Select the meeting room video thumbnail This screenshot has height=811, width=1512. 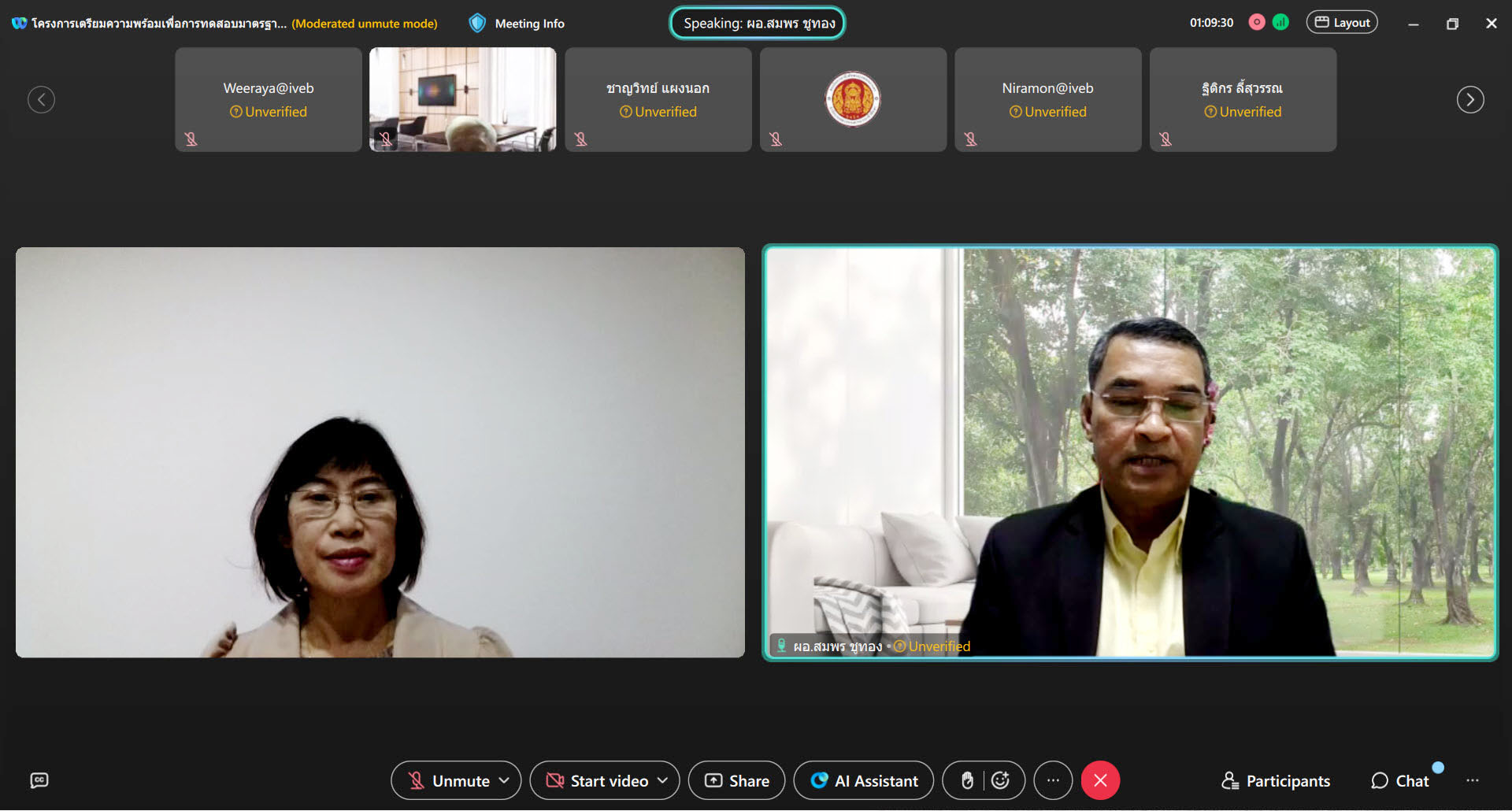(463, 99)
